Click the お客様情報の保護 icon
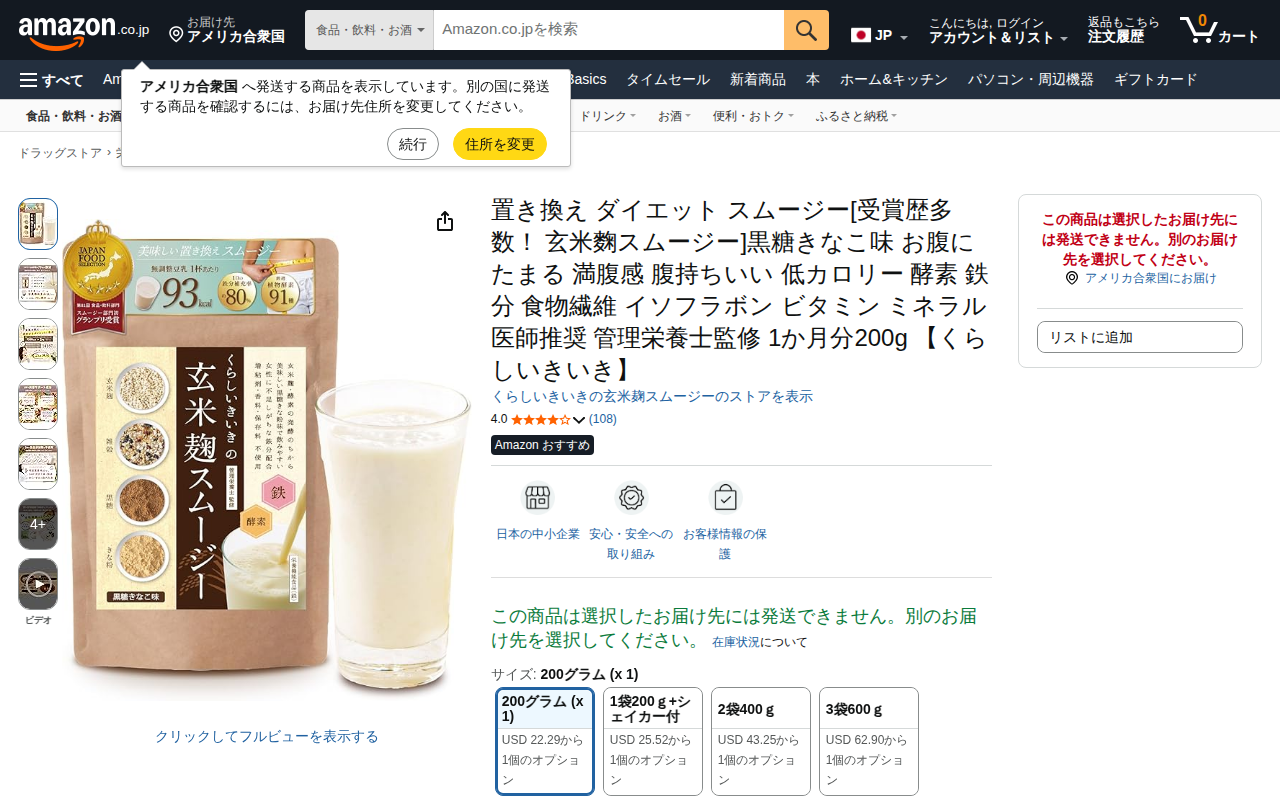The image size is (1280, 800). [725, 498]
